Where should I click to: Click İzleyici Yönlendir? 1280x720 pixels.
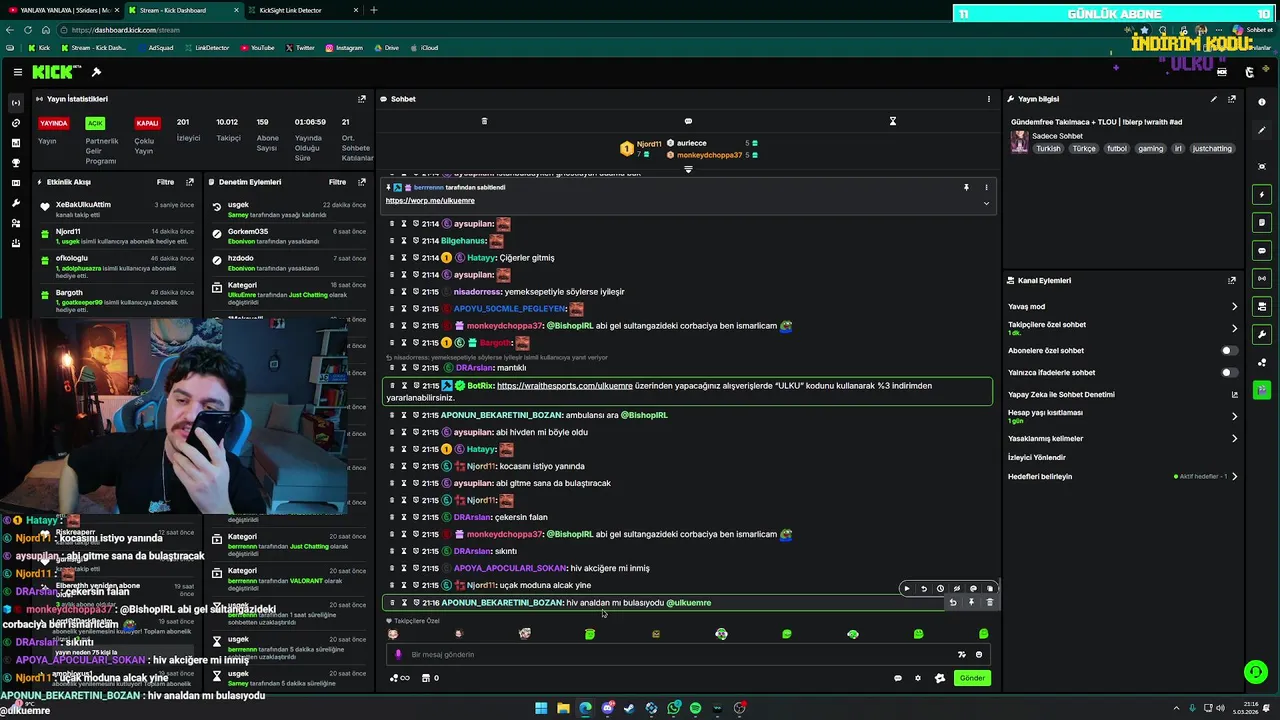coord(1037,458)
